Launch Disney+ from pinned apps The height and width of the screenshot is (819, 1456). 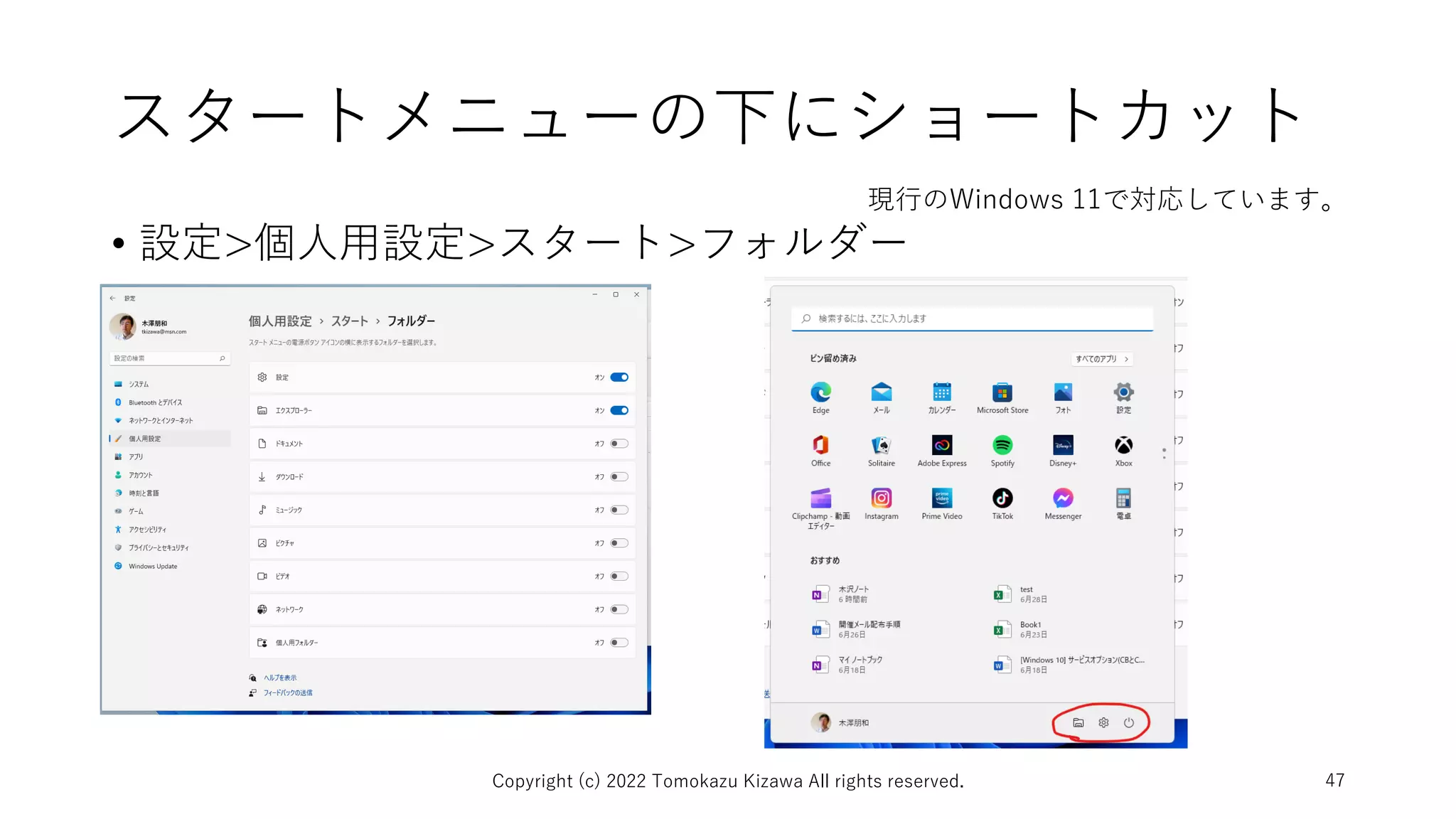click(x=1063, y=451)
